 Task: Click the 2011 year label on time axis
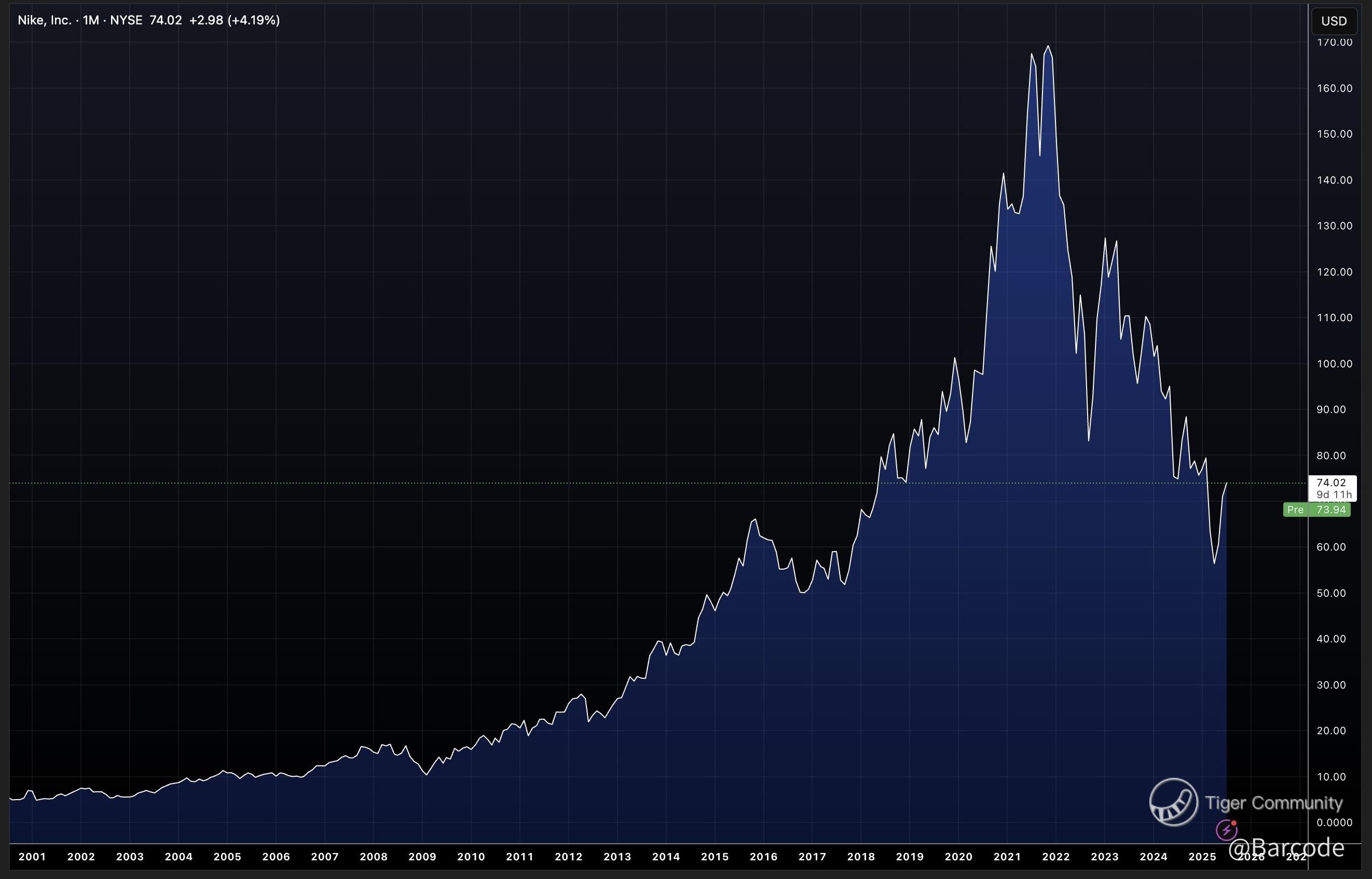520,857
